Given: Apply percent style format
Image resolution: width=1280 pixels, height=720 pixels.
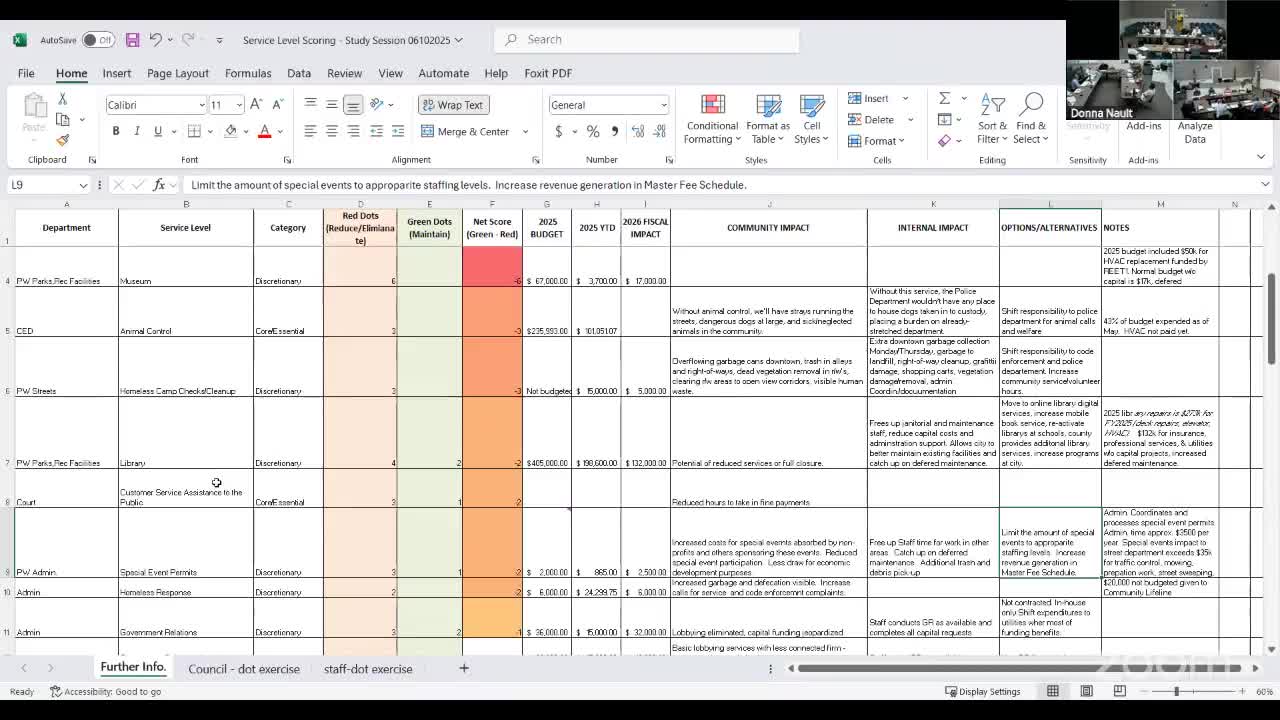Looking at the screenshot, I should coord(593,131).
